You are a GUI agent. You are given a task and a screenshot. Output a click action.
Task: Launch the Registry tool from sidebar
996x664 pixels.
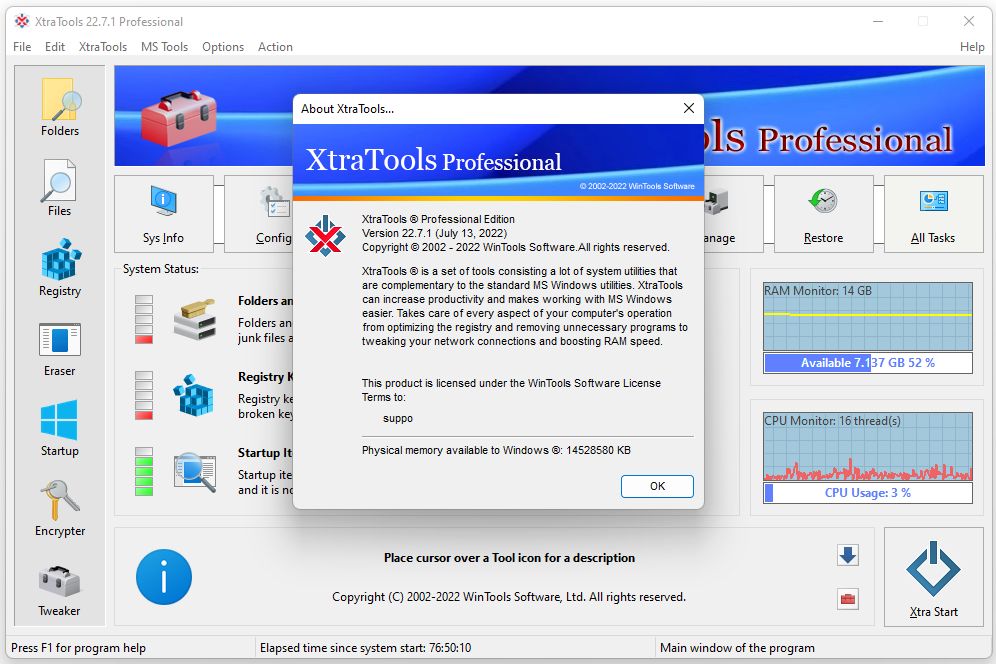click(x=60, y=268)
